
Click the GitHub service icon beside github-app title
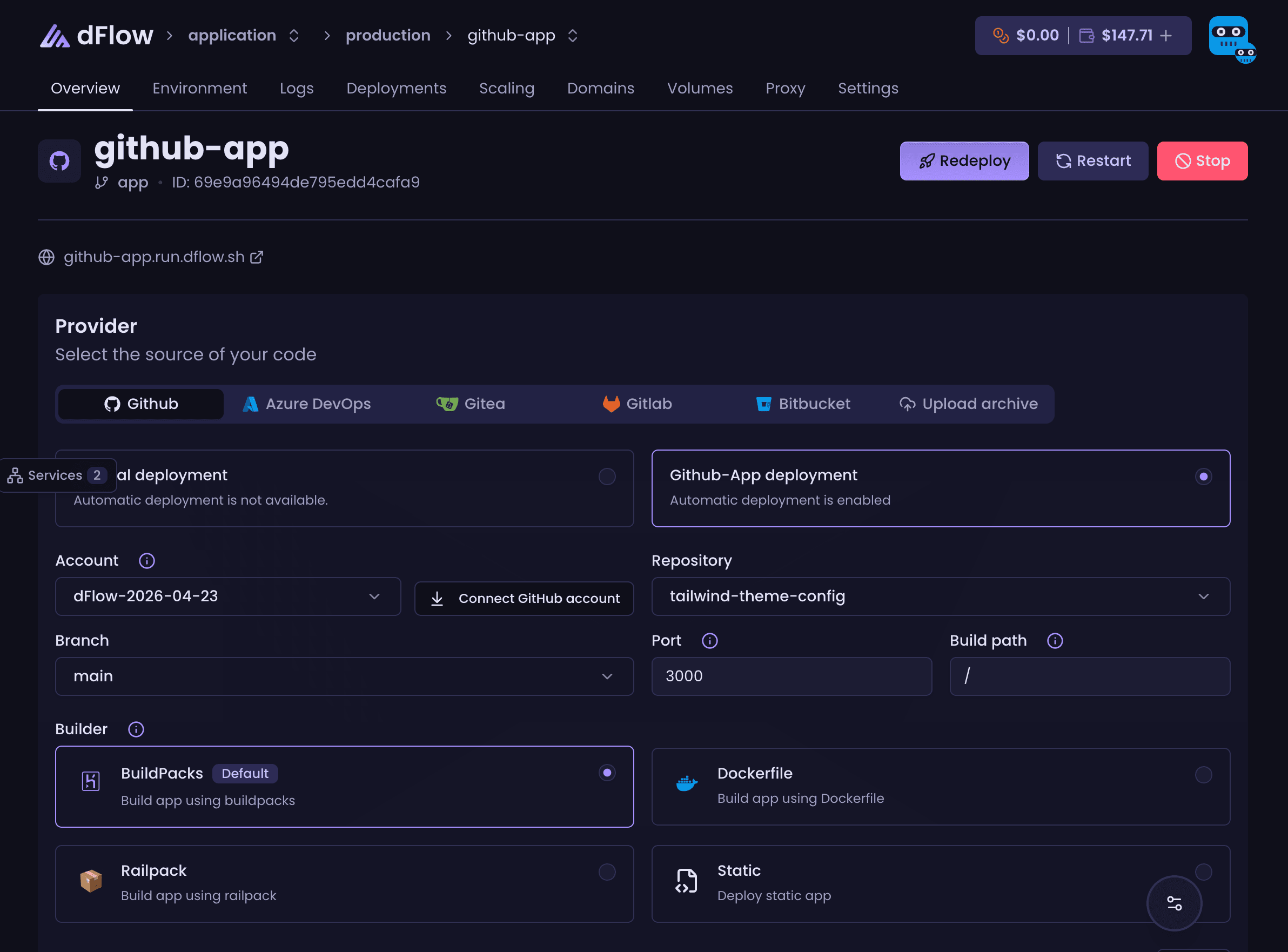(x=59, y=161)
